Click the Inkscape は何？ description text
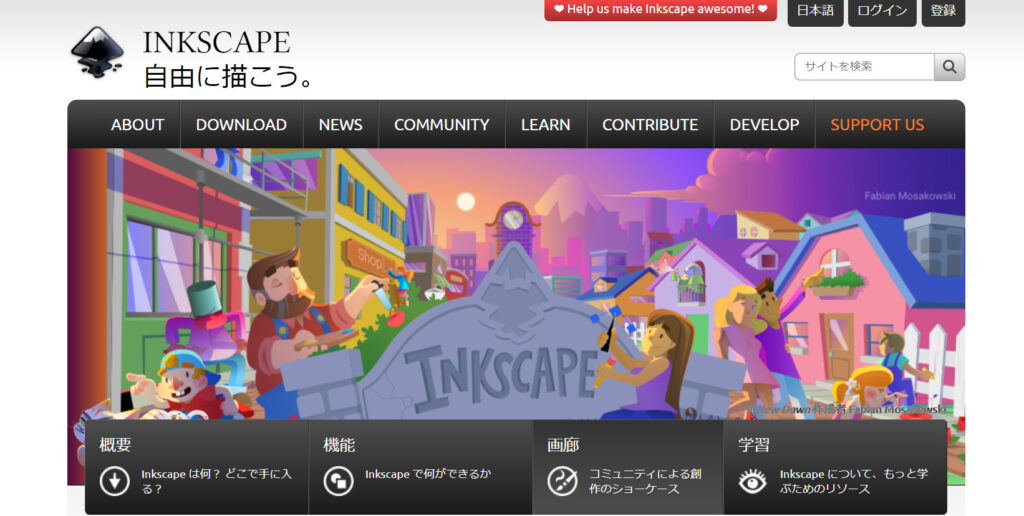The image size is (1024, 516). (x=216, y=481)
